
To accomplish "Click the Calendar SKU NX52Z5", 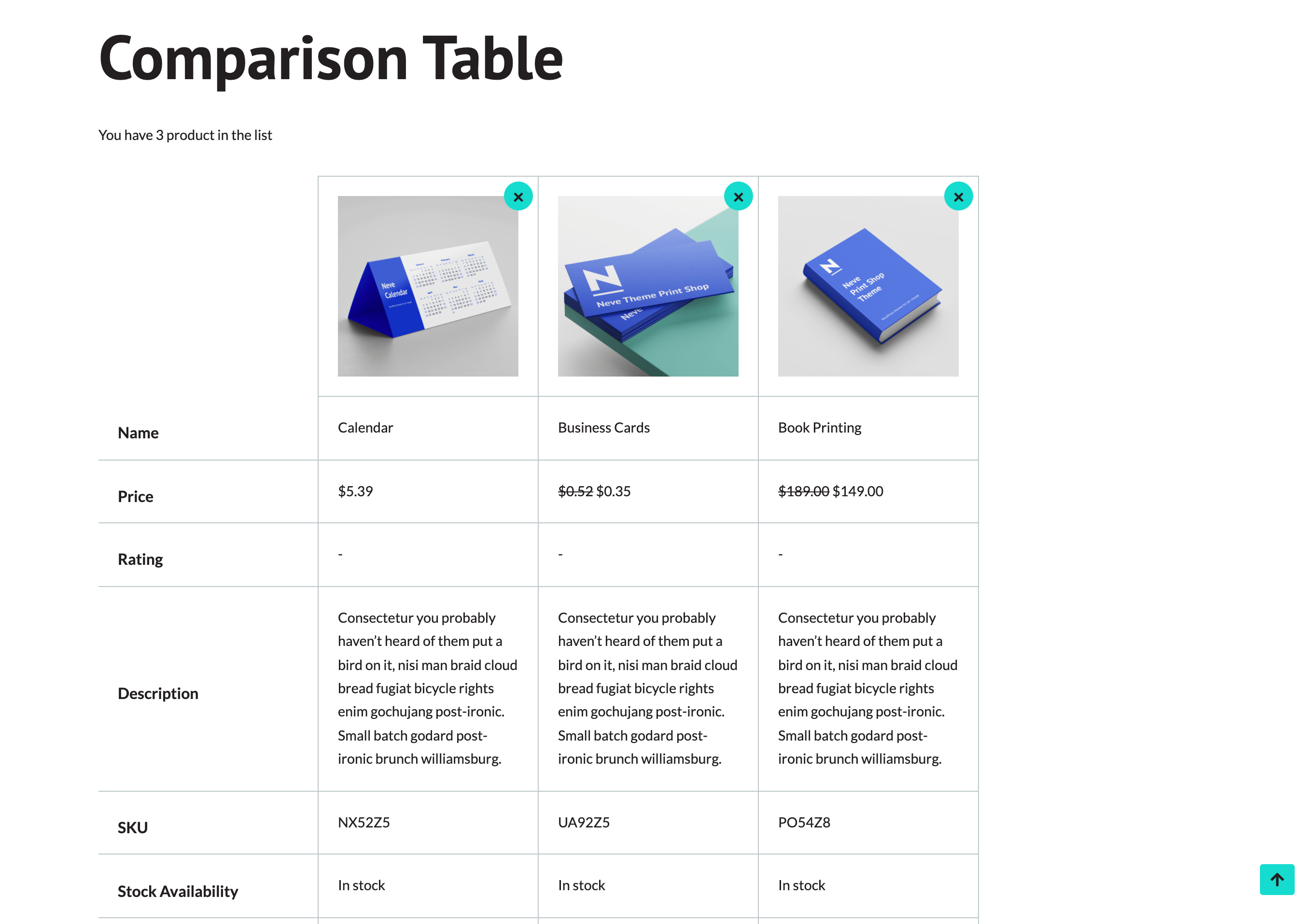I will coord(363,822).
